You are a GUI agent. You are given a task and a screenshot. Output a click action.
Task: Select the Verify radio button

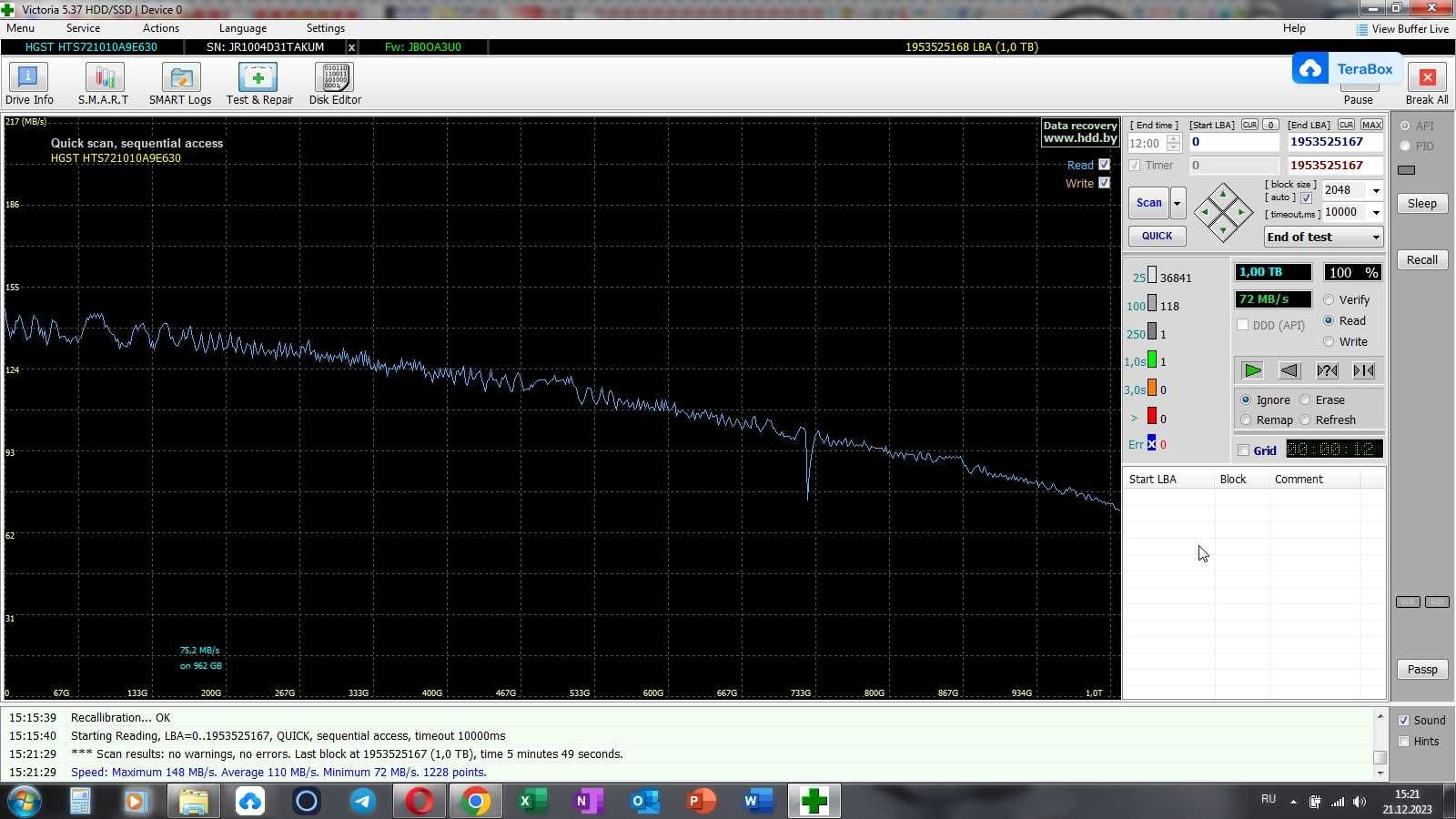pyautogui.click(x=1329, y=299)
